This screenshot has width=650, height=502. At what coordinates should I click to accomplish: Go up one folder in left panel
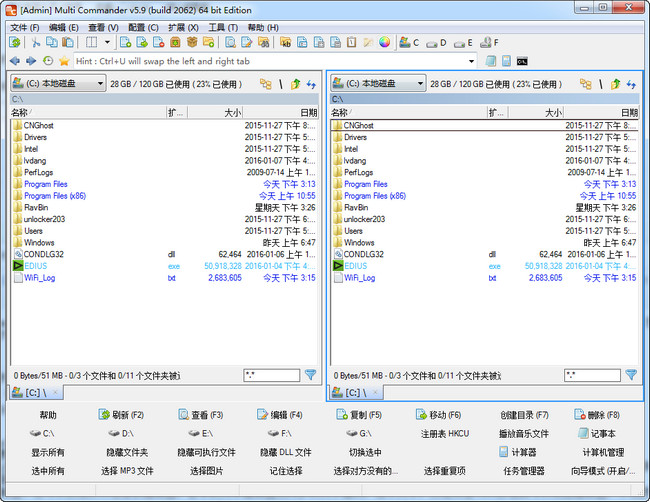coord(295,84)
